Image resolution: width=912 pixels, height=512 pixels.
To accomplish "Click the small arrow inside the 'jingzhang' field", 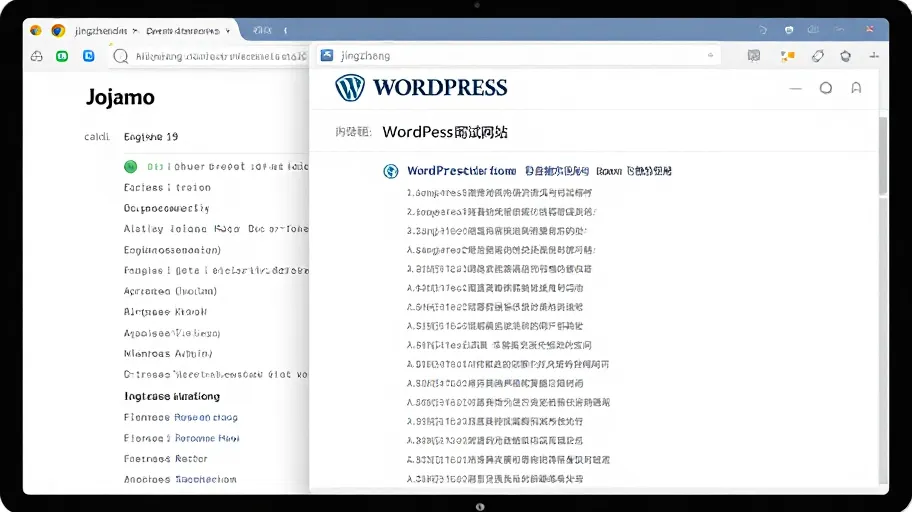I will [x=711, y=55].
